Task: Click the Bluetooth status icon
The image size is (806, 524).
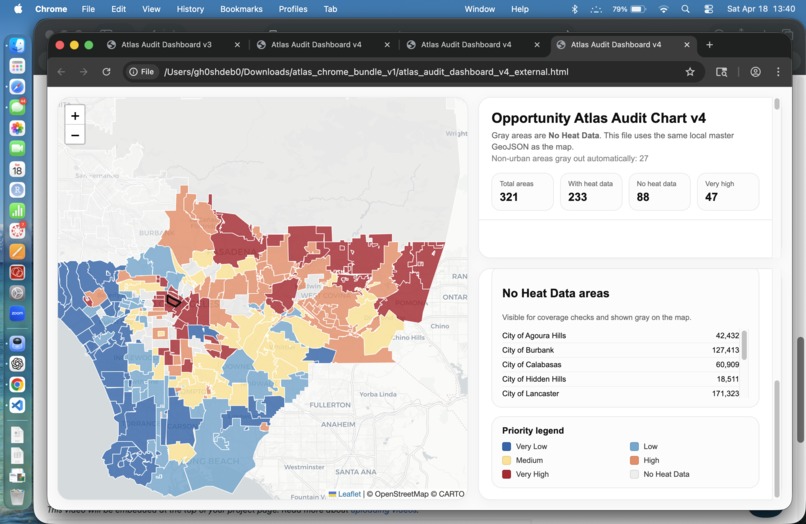Action: (x=575, y=9)
